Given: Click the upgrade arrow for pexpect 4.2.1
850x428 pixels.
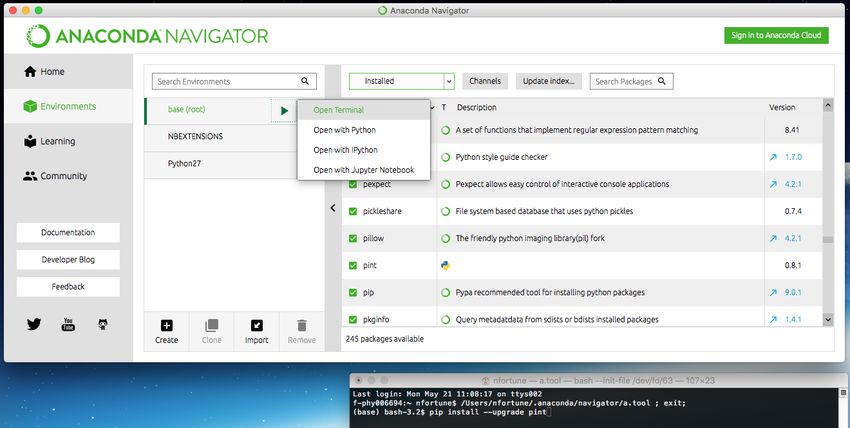Looking at the screenshot, I should pyautogui.click(x=773, y=184).
